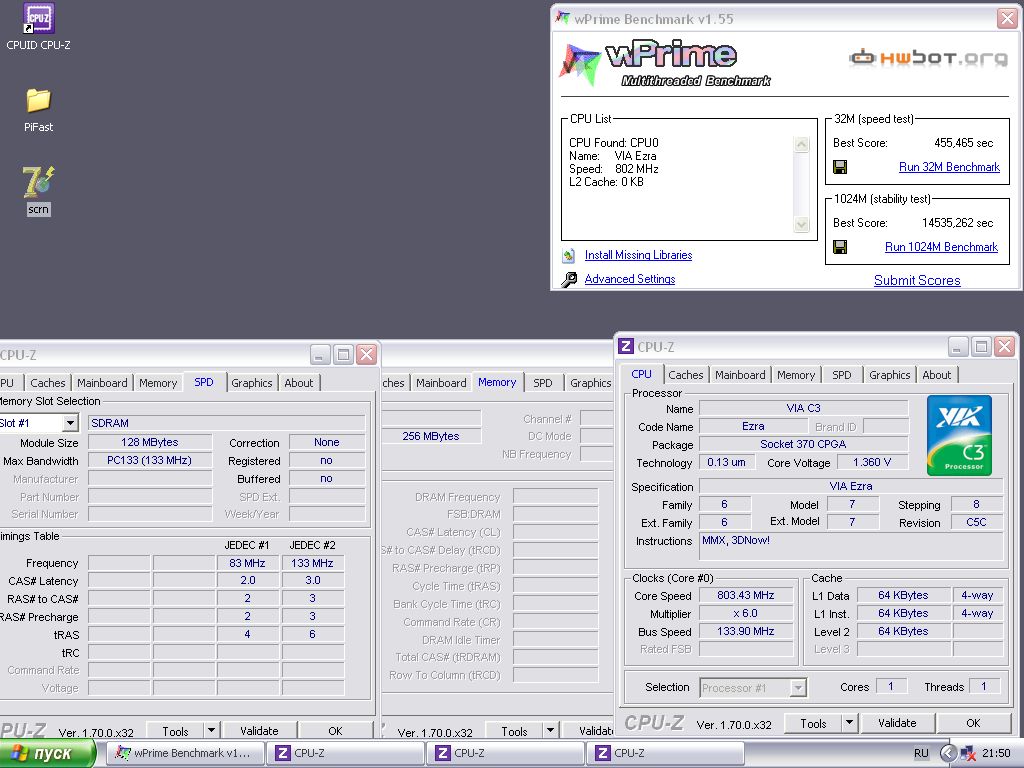1024x768 pixels.
Task: Run the 1024M Benchmark
Action: click(941, 247)
